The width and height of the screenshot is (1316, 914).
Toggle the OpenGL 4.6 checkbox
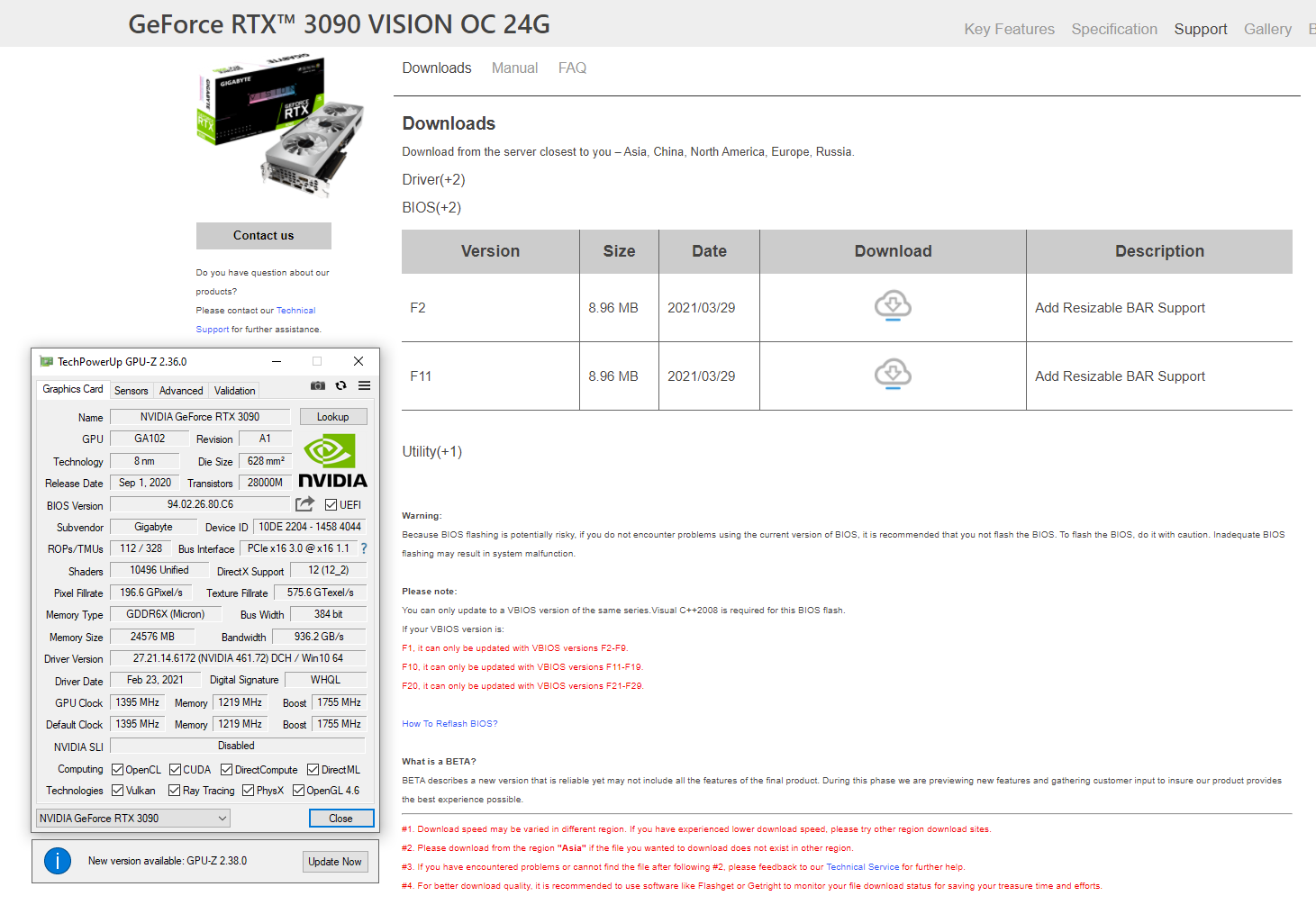pos(298,791)
